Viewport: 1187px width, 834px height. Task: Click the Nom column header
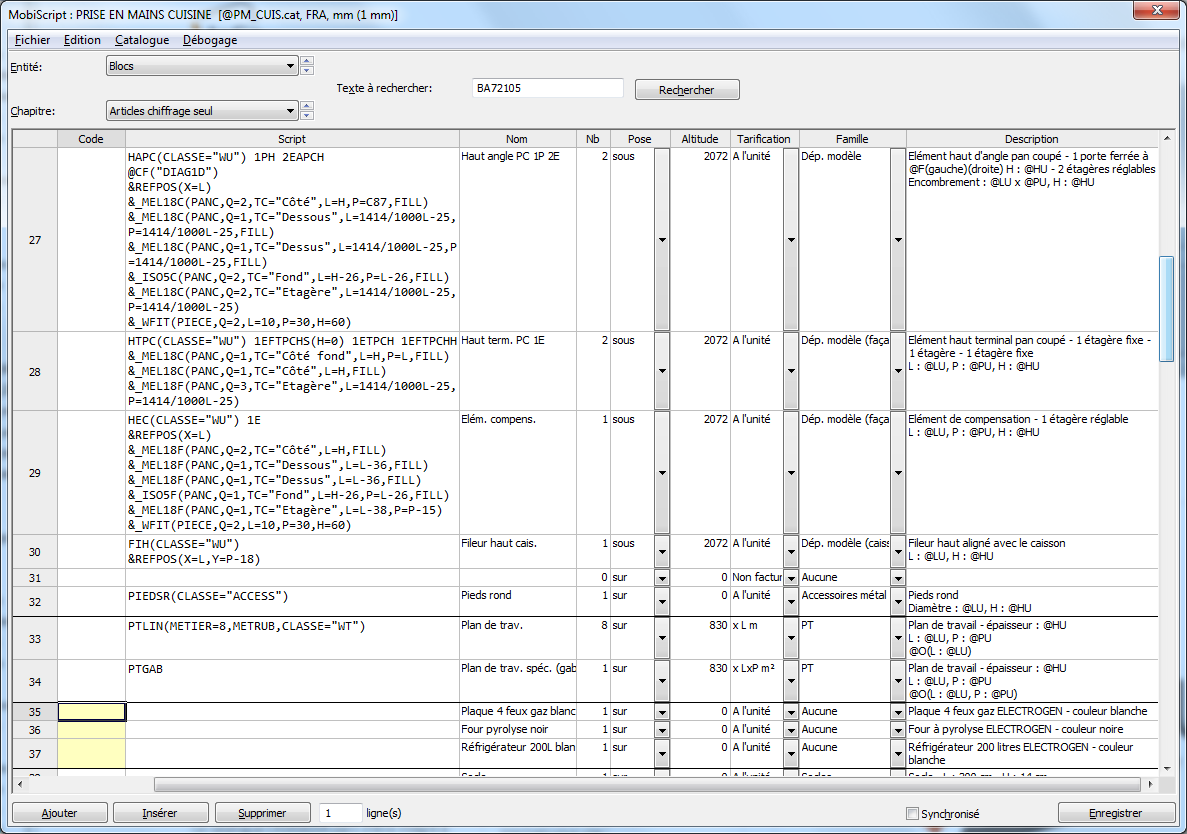(517, 138)
